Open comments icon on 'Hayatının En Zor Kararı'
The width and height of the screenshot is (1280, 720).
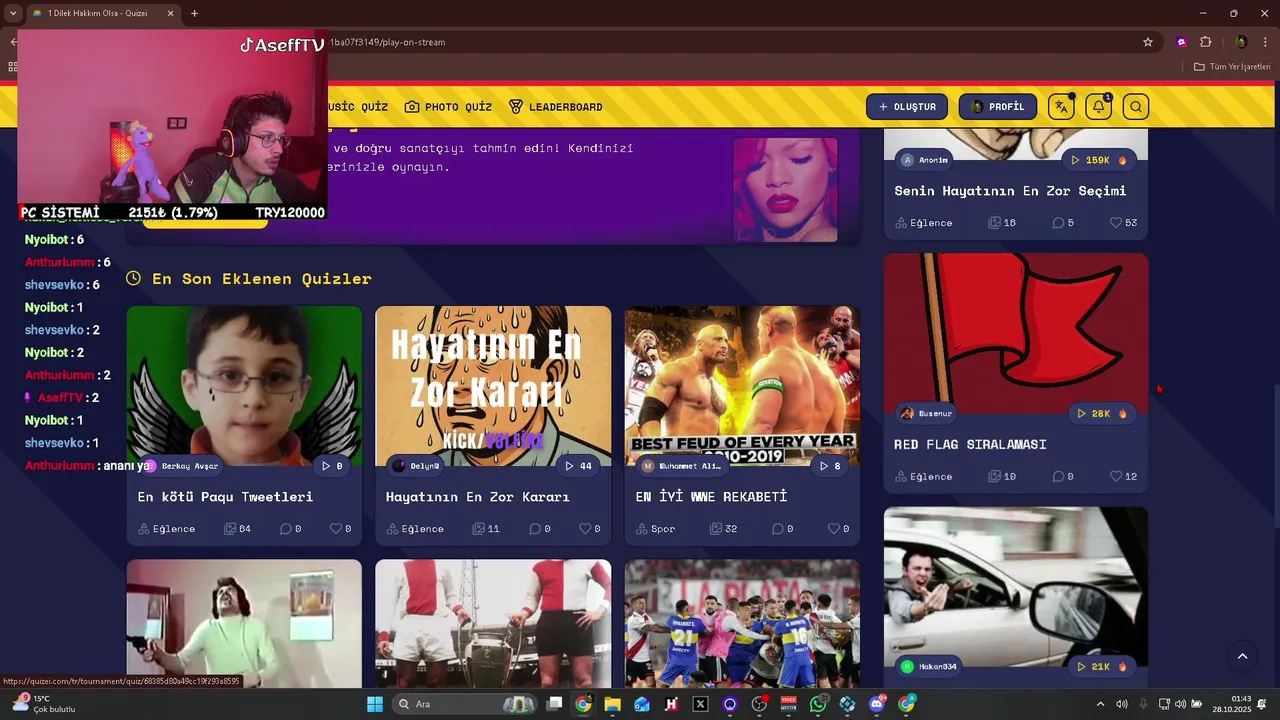click(535, 529)
